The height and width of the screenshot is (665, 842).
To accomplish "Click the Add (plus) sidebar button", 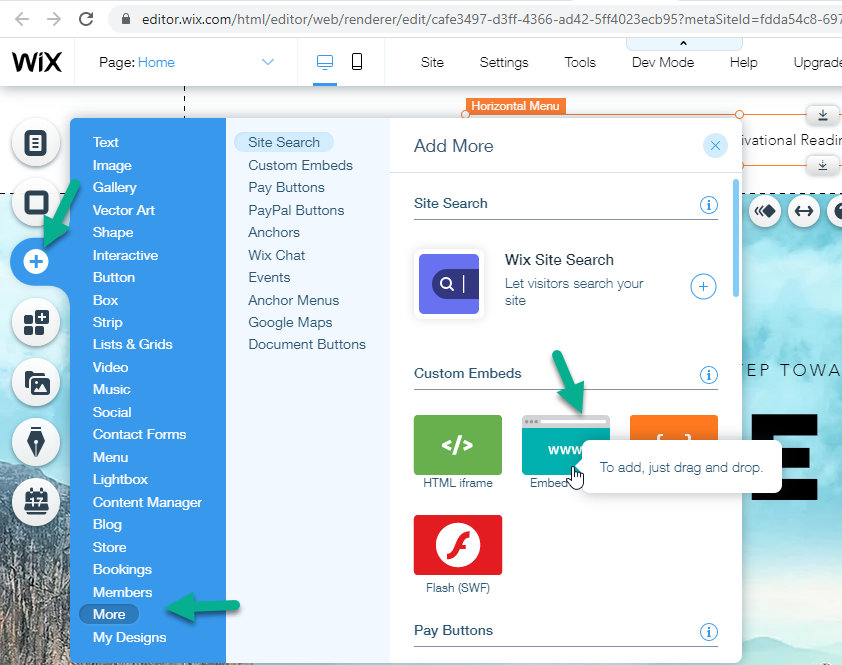I will [36, 262].
